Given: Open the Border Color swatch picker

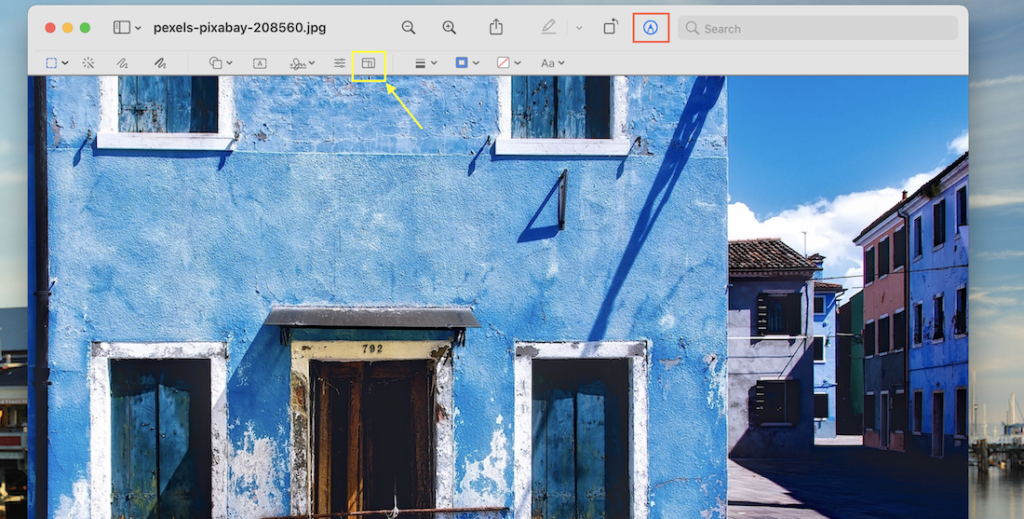Looking at the screenshot, I should [x=466, y=63].
